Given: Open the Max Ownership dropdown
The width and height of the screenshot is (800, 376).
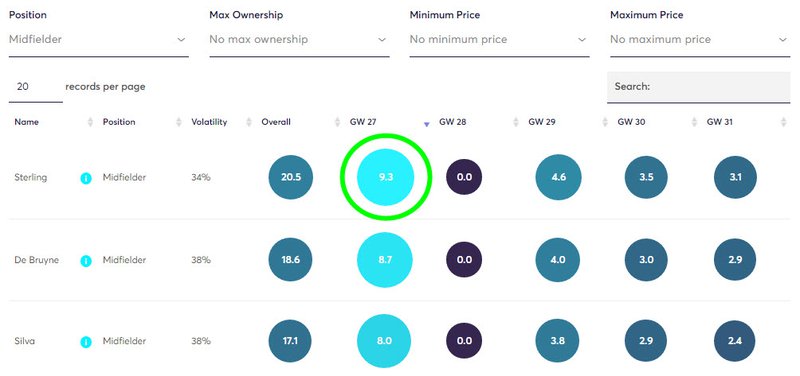Looking at the screenshot, I should point(299,40).
